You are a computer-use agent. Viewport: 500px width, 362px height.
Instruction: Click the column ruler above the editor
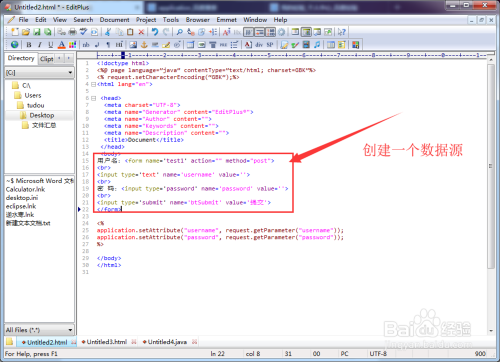(290, 55)
